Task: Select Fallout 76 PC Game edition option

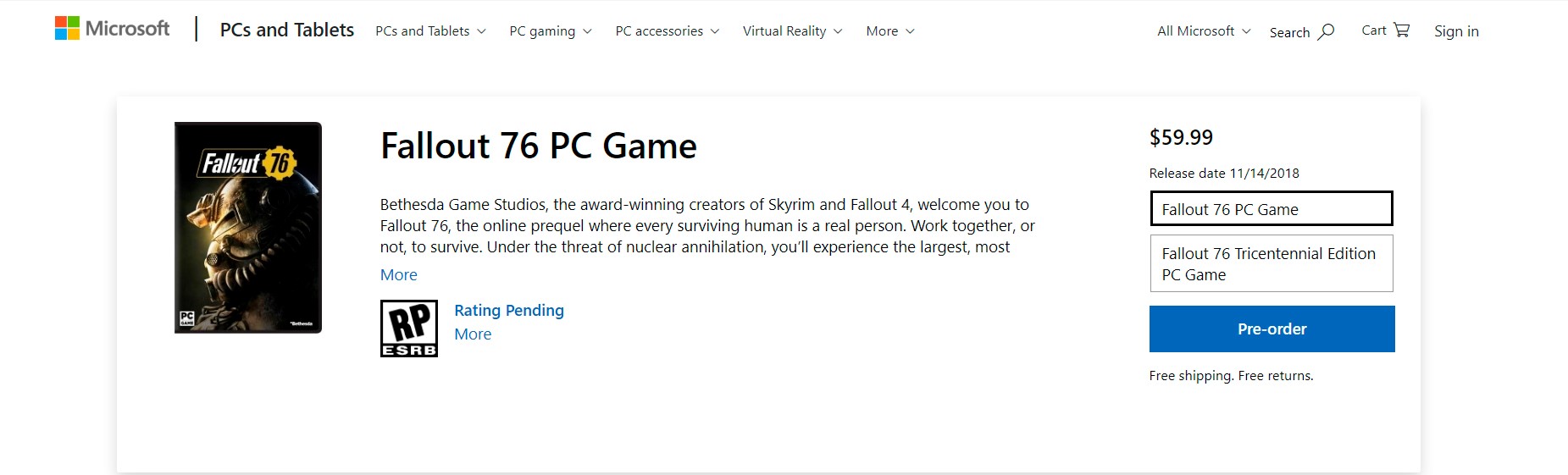Action: 1272,209
